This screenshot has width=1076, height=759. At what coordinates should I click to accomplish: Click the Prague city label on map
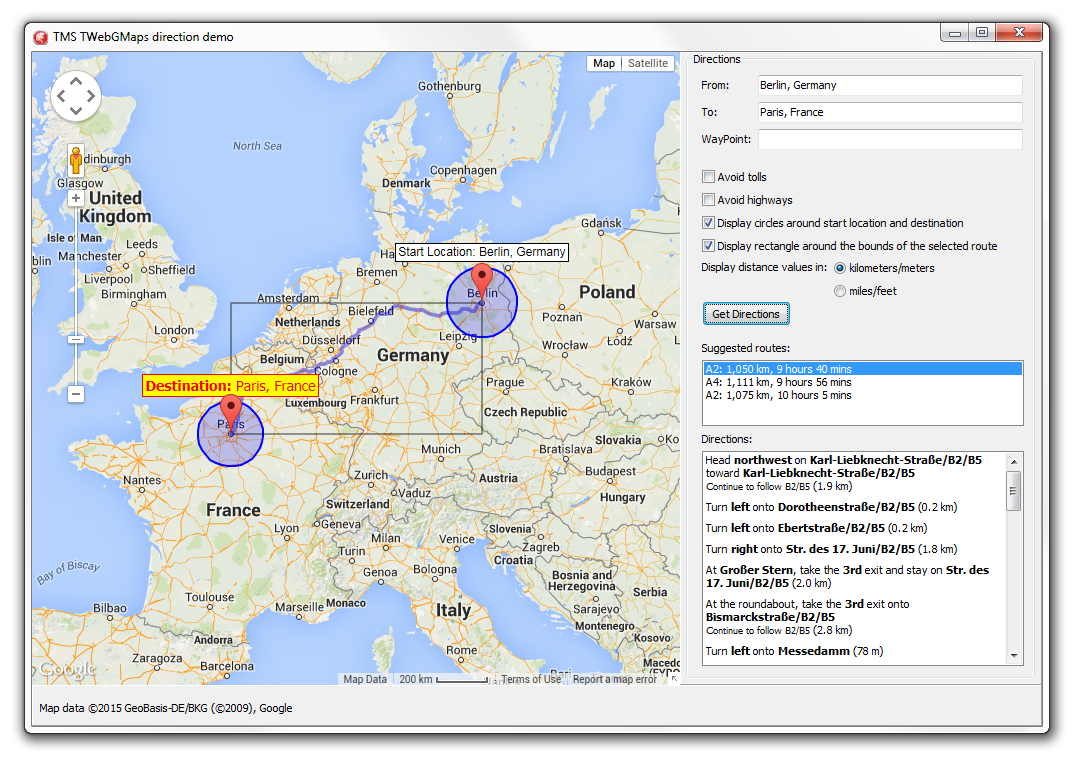[x=505, y=382]
